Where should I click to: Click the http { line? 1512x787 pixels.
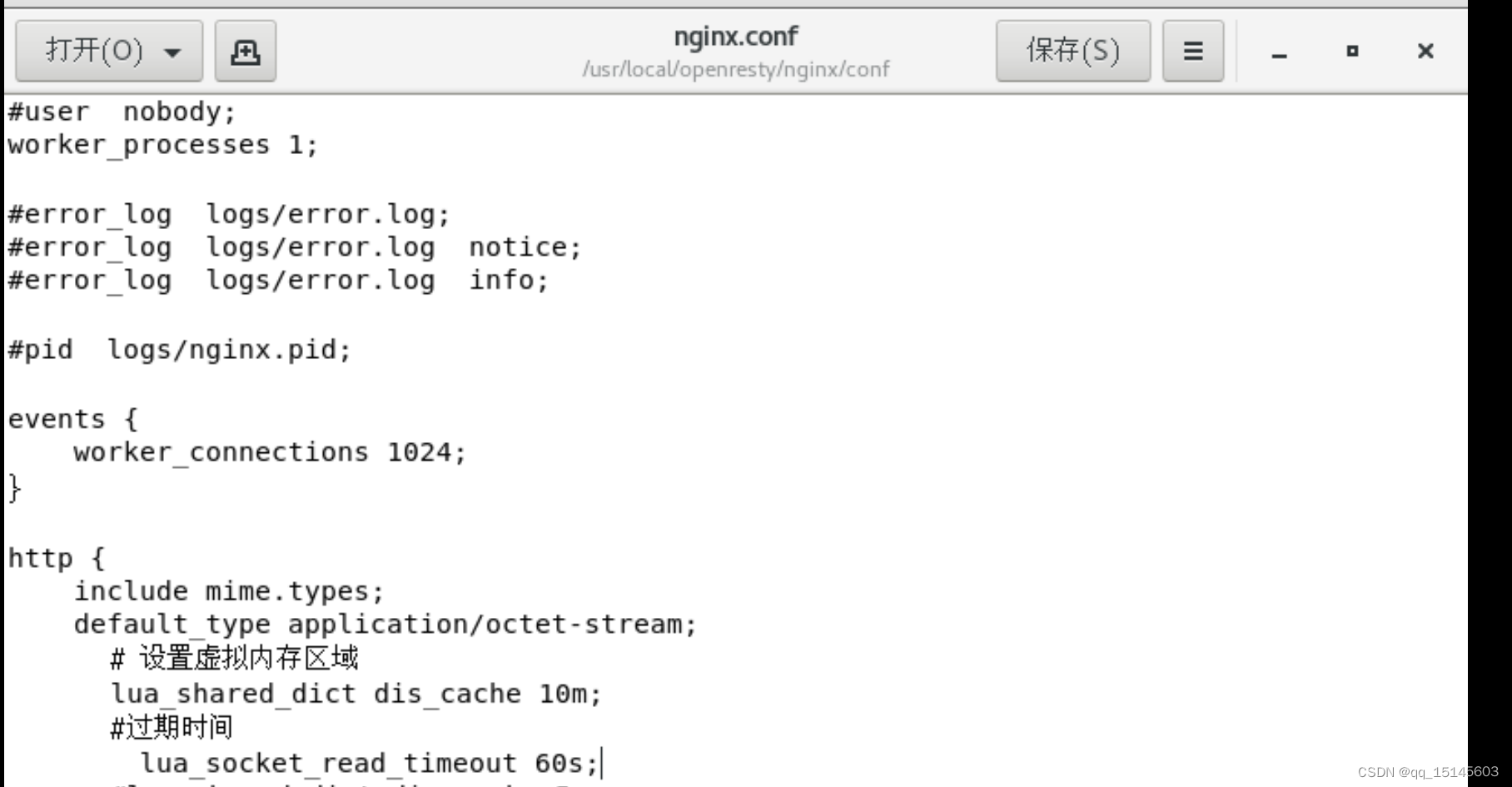pyautogui.click(x=57, y=558)
